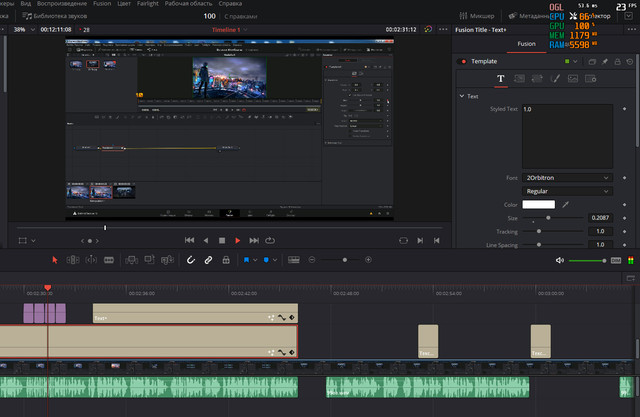The height and width of the screenshot is (417, 640).
Task: Go to previous edit point icon
Action: [436, 240]
